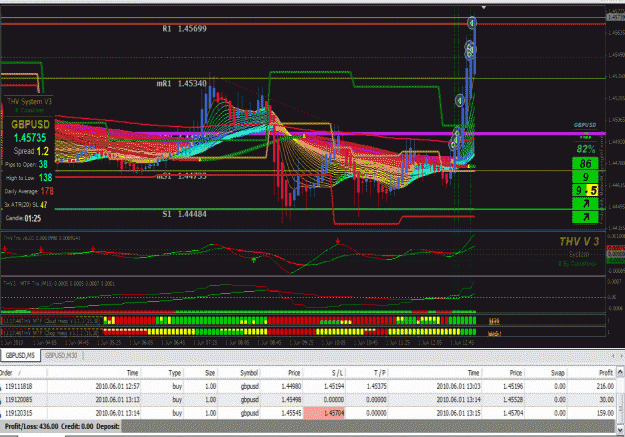Viewport: 625px width, 437px height.
Task: Click the yellow-highlighted 9.5 box
Action: click(585, 190)
